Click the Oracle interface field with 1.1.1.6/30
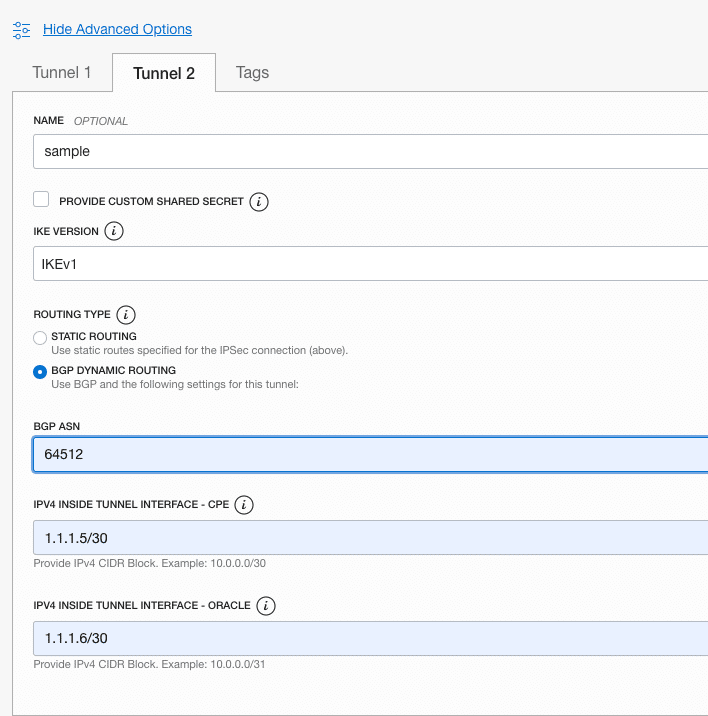Image resolution: width=708 pixels, height=716 pixels. coord(370,639)
